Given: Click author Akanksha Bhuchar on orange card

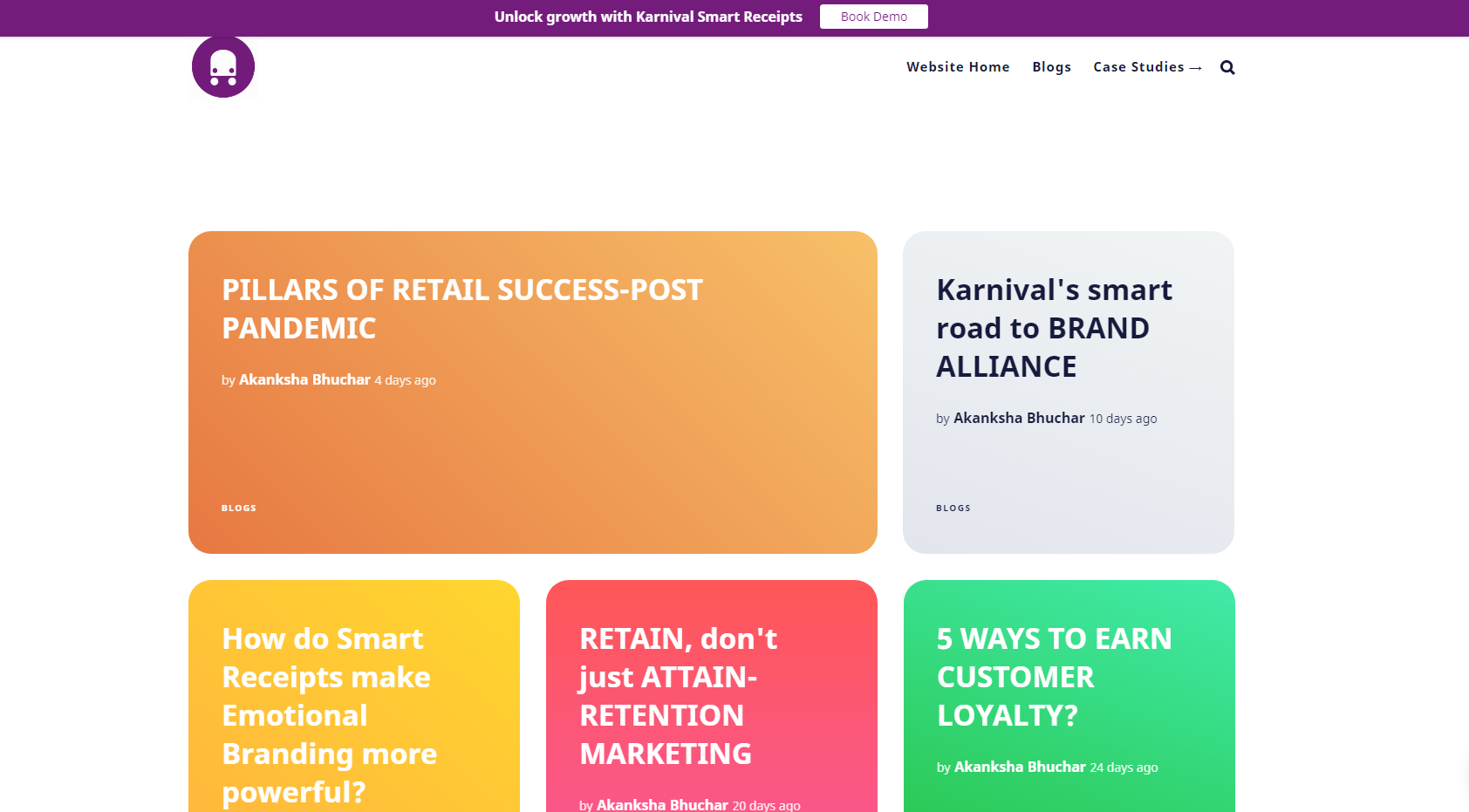Looking at the screenshot, I should pyautogui.click(x=304, y=379).
